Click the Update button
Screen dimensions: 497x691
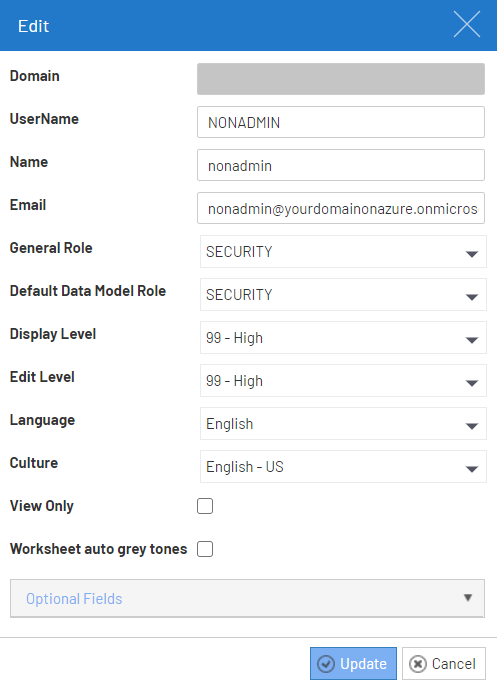[353, 664]
